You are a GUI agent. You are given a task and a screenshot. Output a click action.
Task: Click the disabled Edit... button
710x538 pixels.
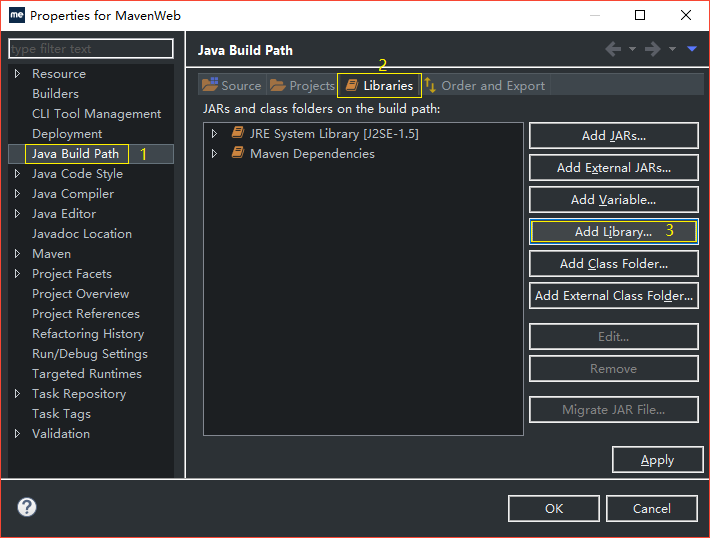coord(614,336)
